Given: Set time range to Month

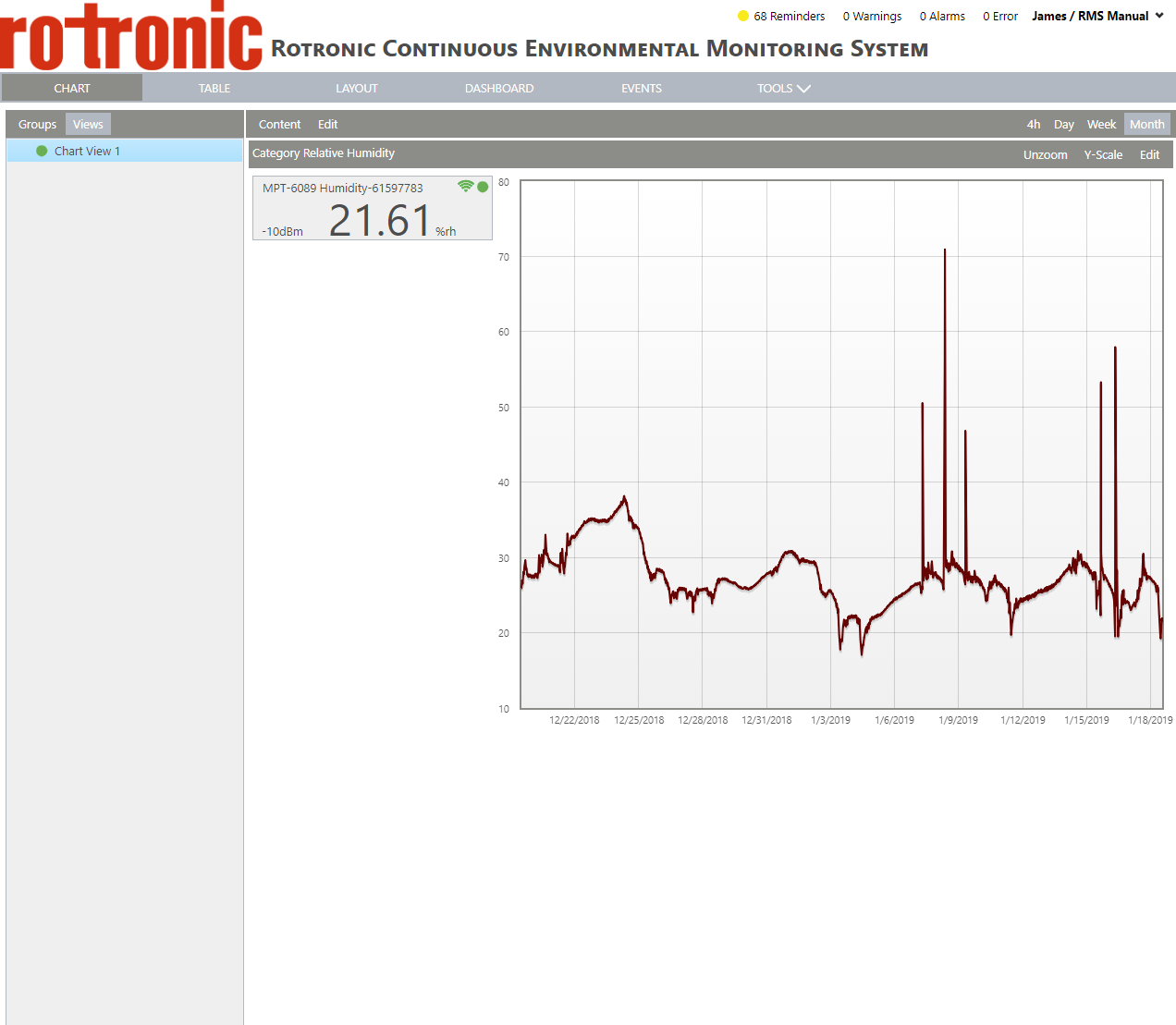Looking at the screenshot, I should click(x=1147, y=125).
